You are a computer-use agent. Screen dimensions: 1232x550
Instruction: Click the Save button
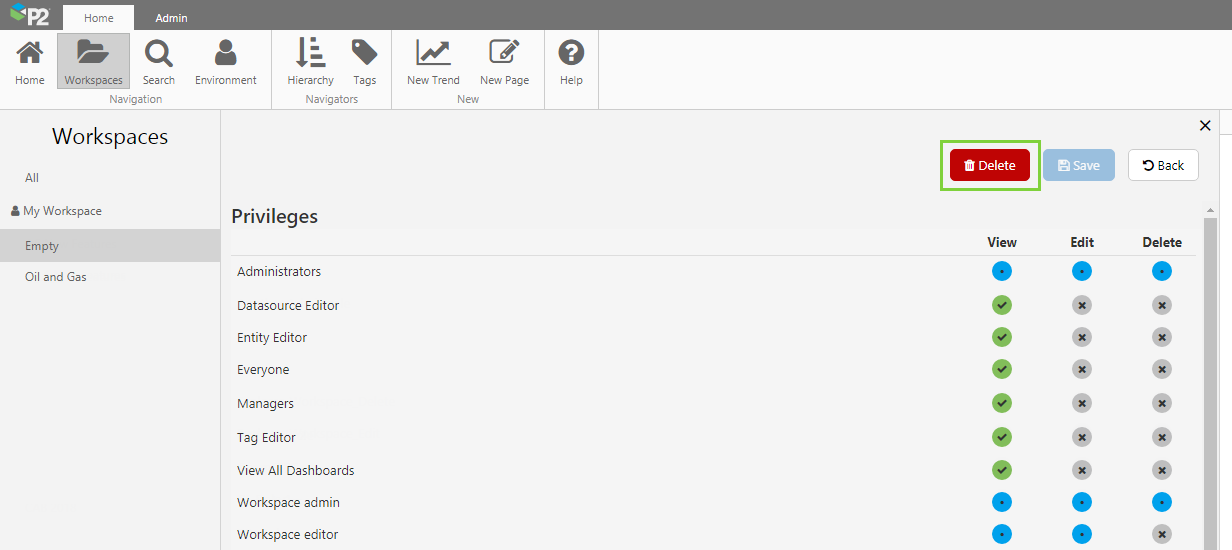pyautogui.click(x=1079, y=165)
